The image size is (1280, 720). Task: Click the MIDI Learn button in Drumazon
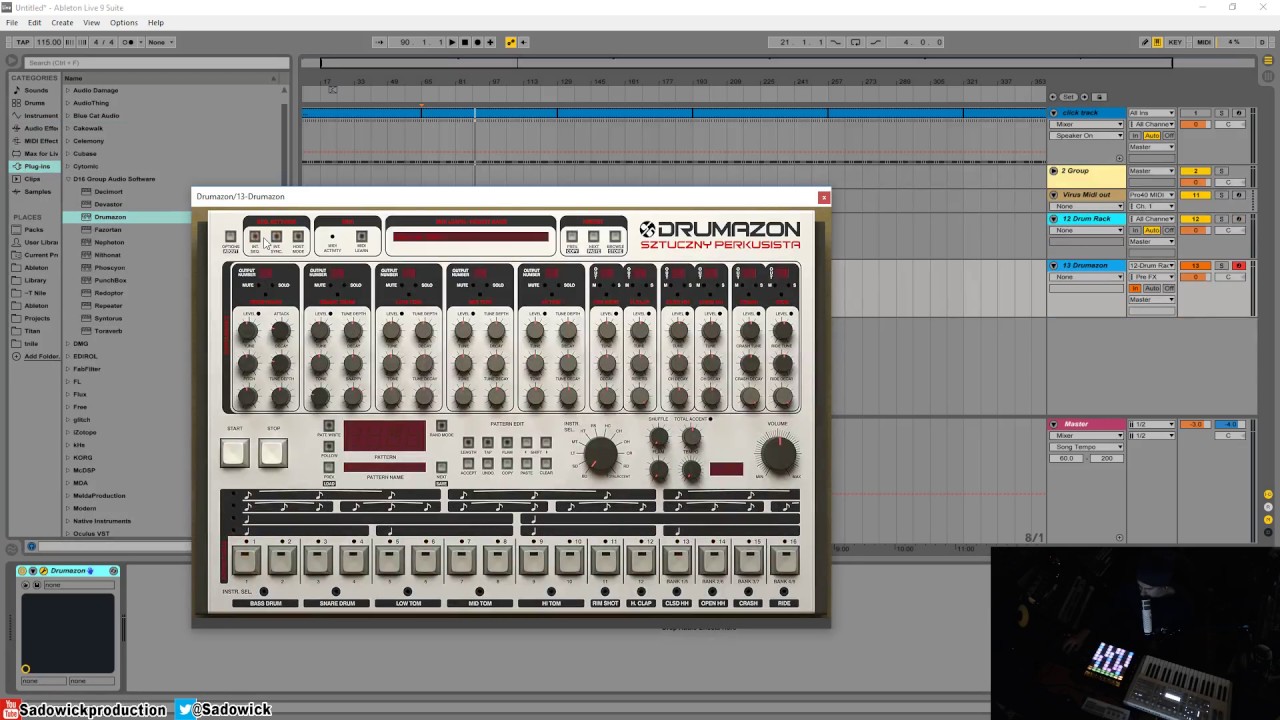(x=362, y=238)
